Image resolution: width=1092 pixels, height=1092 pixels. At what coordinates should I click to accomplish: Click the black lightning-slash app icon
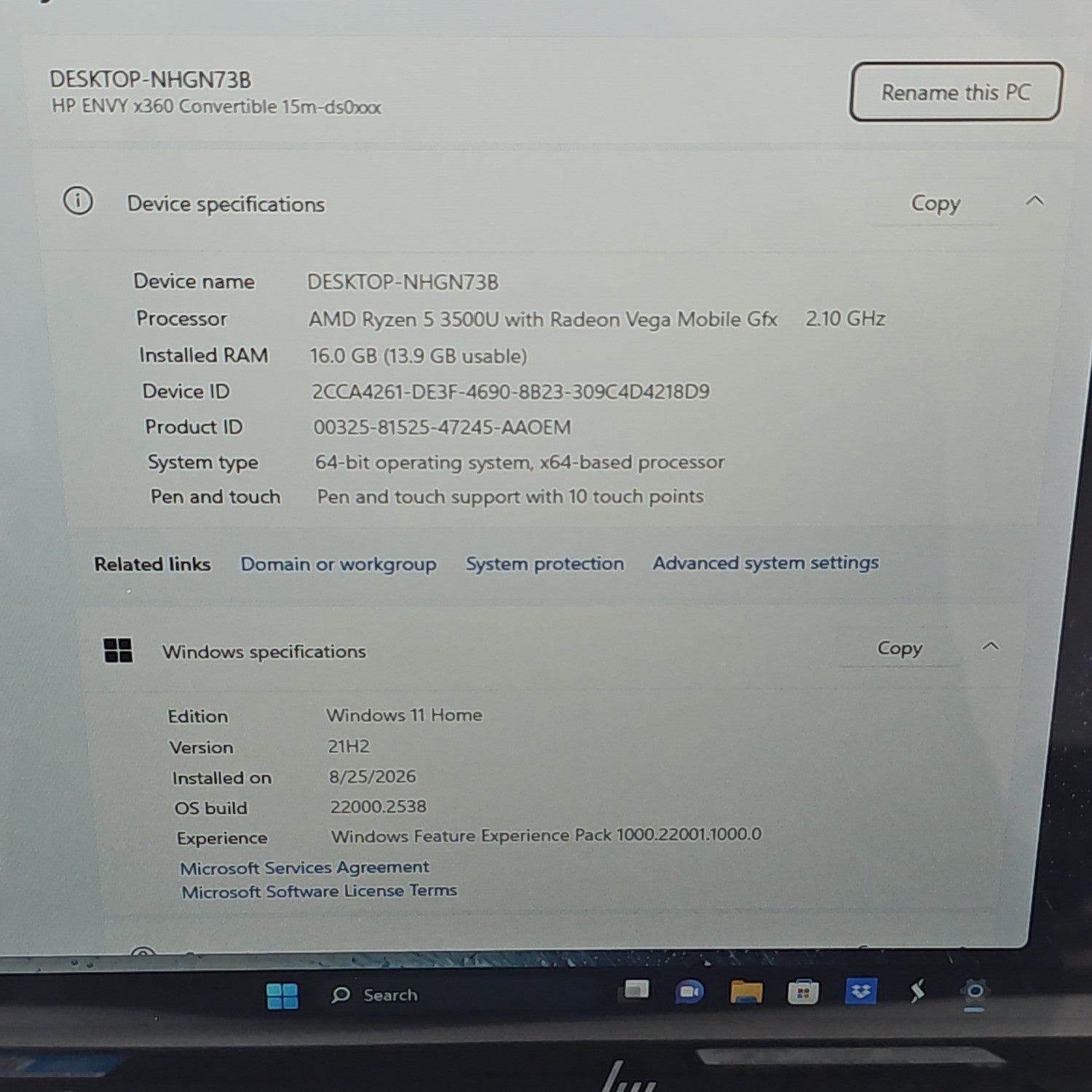[917, 991]
